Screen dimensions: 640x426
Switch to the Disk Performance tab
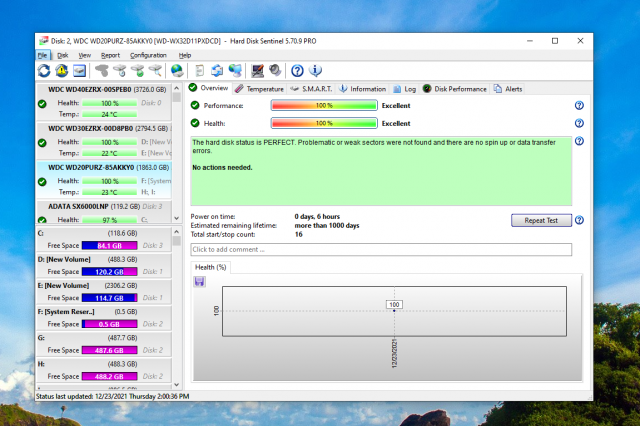click(455, 89)
